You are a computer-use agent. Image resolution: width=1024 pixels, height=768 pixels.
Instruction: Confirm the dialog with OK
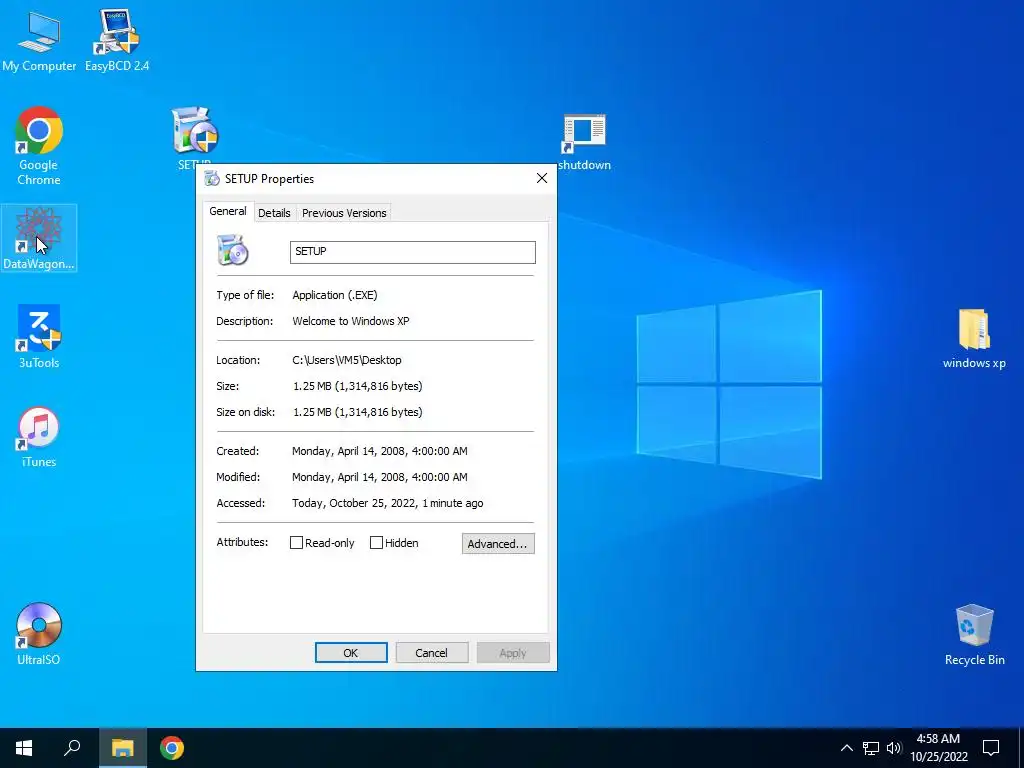click(x=351, y=652)
